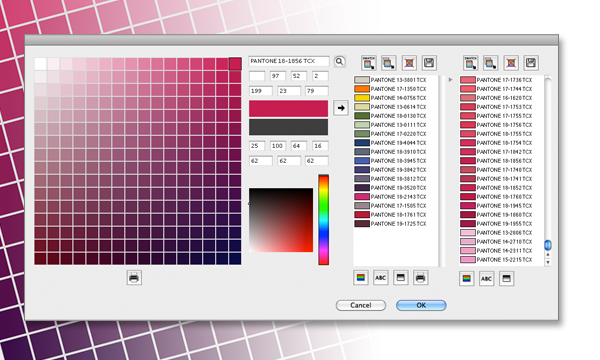Screen dimensions: 600x360
Task: Confirm the dialog with the OK button
Action: pos(421,305)
